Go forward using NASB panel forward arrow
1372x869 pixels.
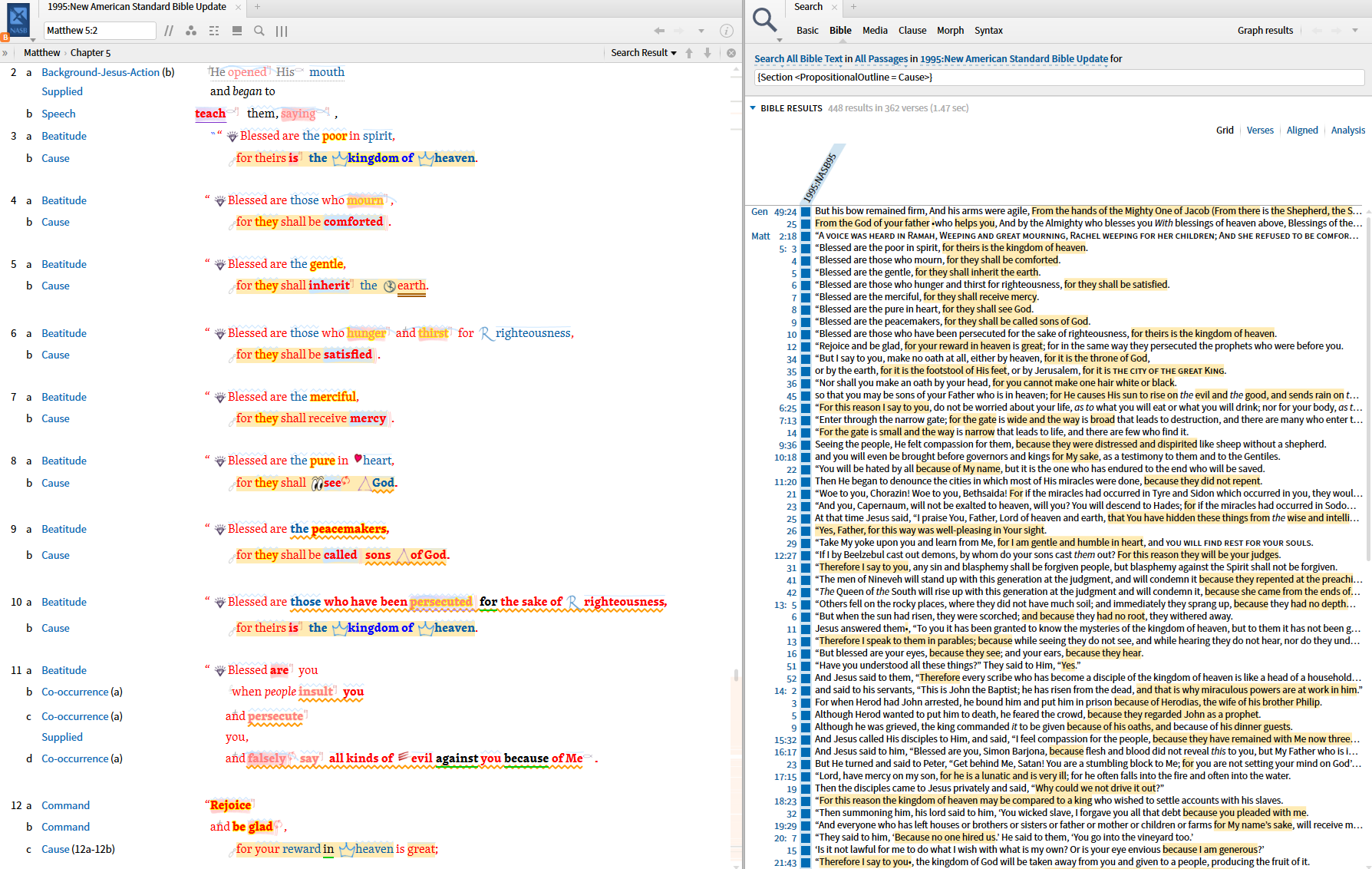(x=678, y=31)
